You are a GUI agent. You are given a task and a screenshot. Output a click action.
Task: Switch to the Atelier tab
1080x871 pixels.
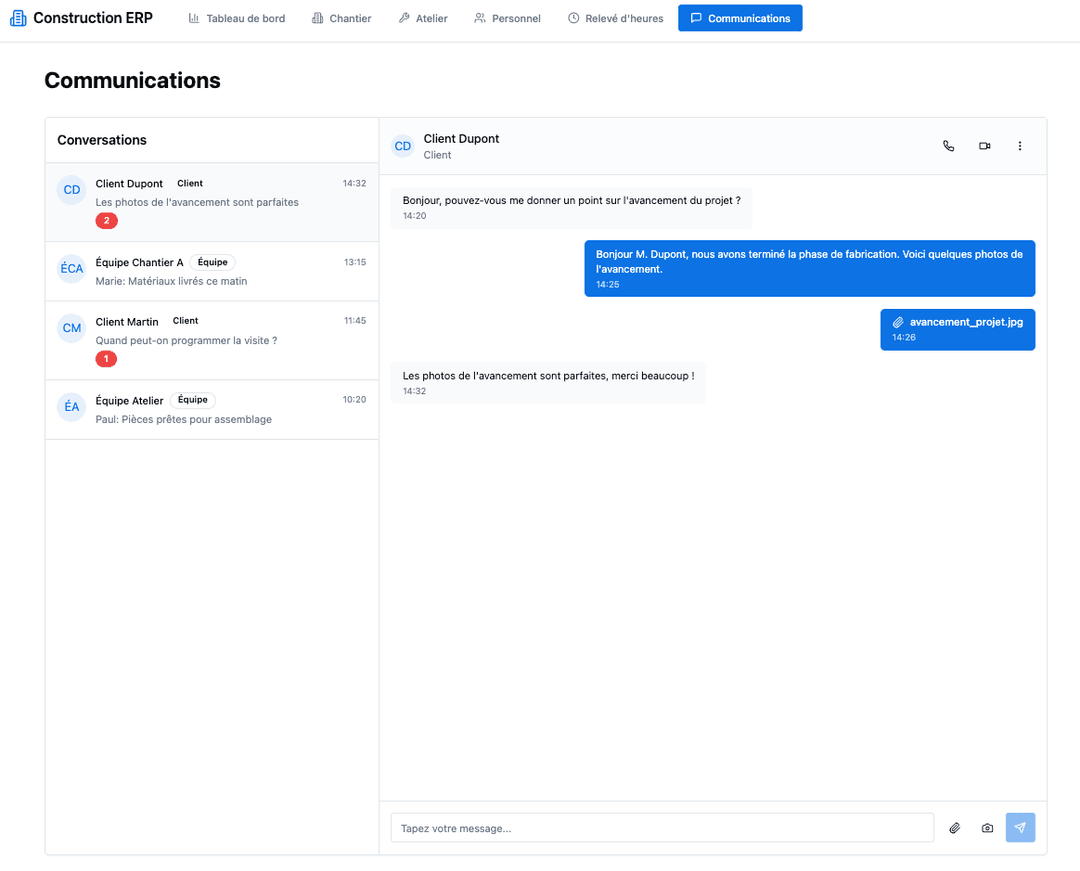click(x=423, y=18)
